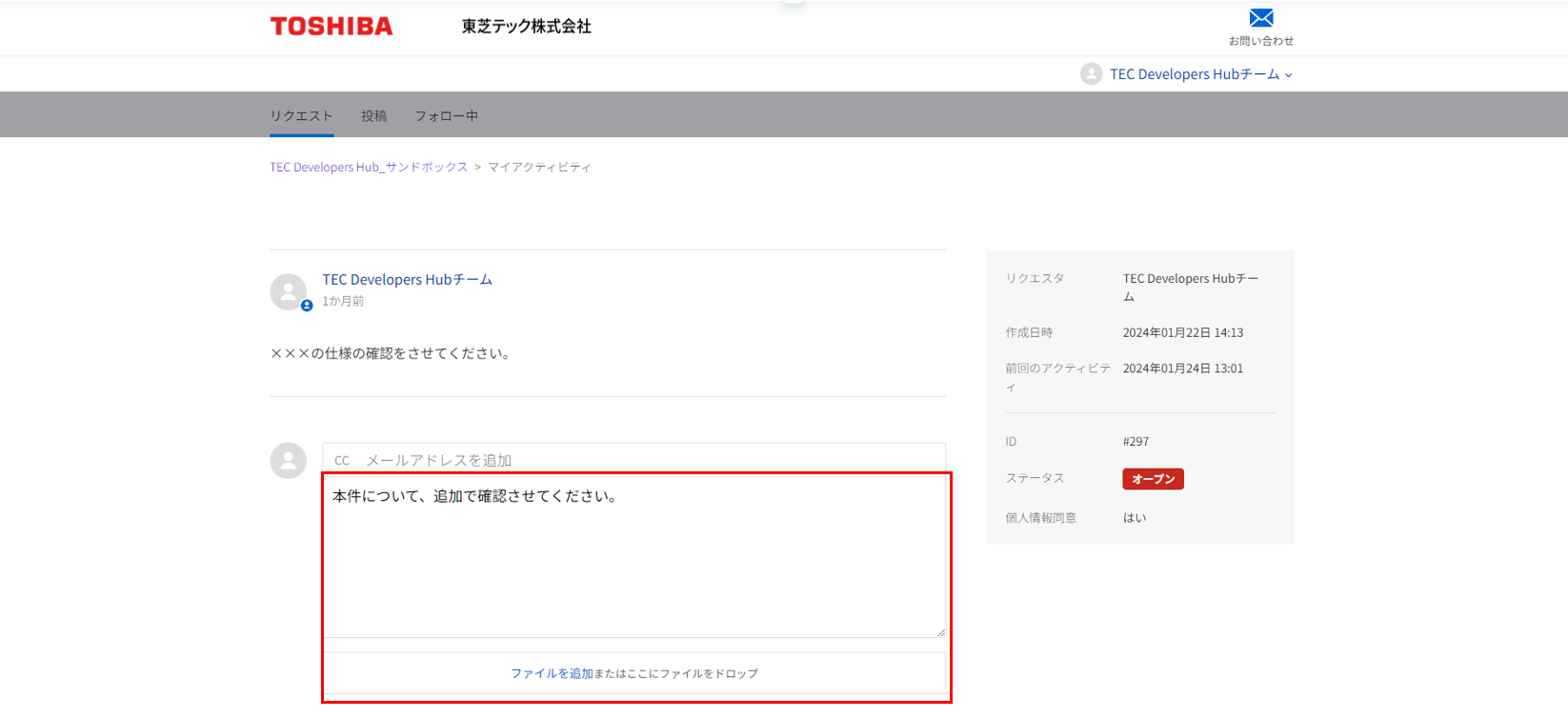This screenshot has width=1568, height=718.
Task: Click the お問い合わせ label text
Action: (1261, 41)
